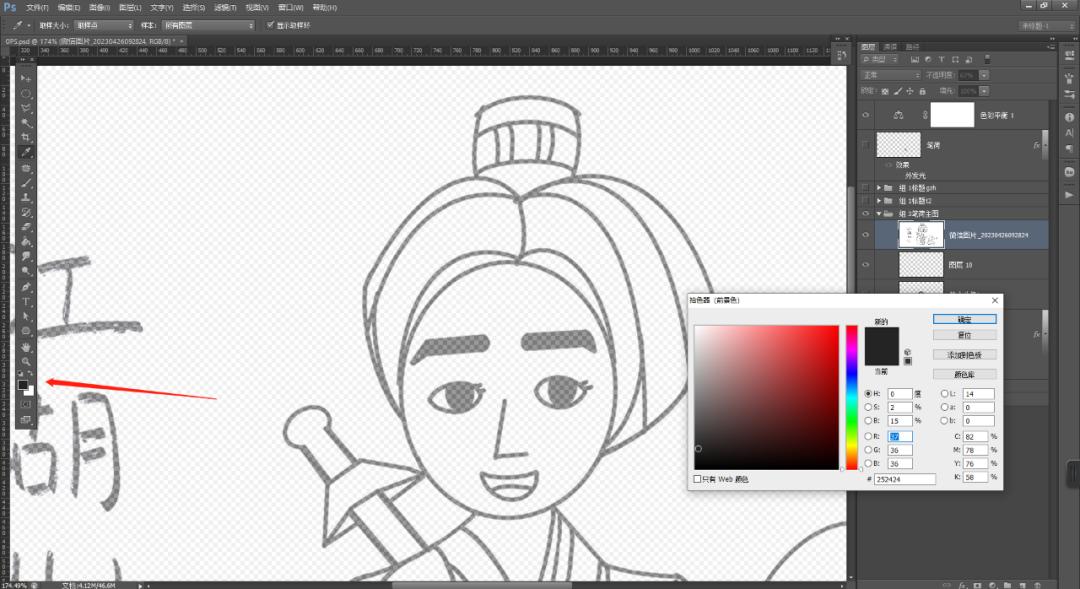Image resolution: width=1080 pixels, height=589 pixels.
Task: Check the 只有 Web 颜色 checkbox
Action: (x=697, y=480)
